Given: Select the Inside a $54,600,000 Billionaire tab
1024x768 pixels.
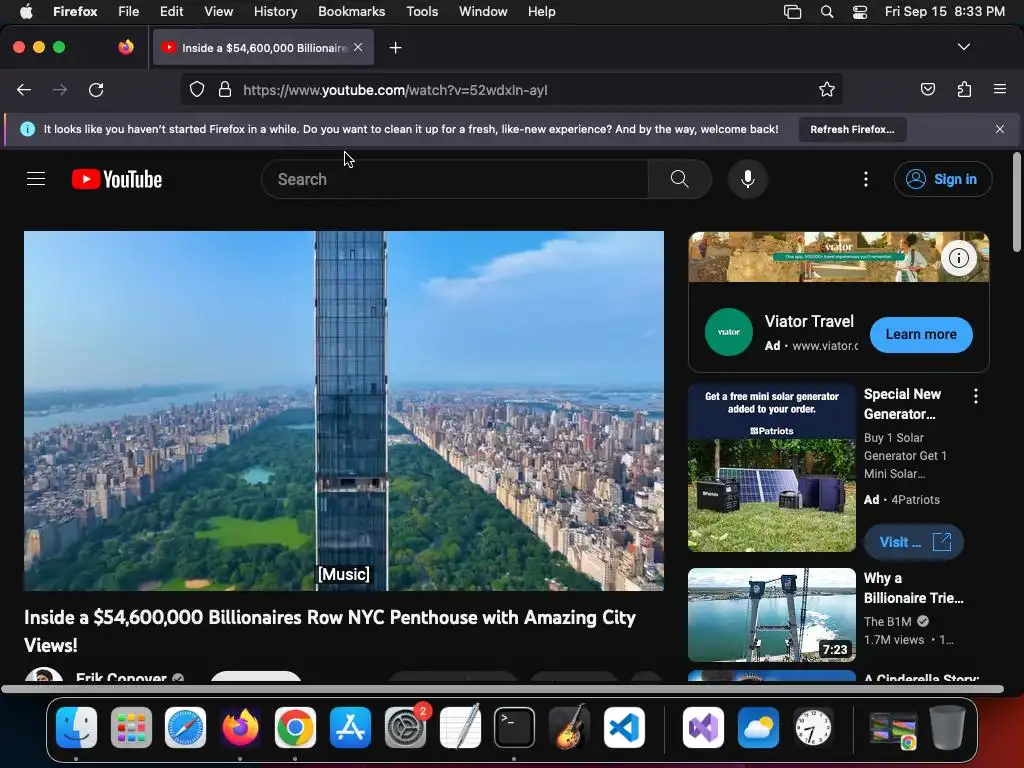Looking at the screenshot, I should click(x=263, y=48).
